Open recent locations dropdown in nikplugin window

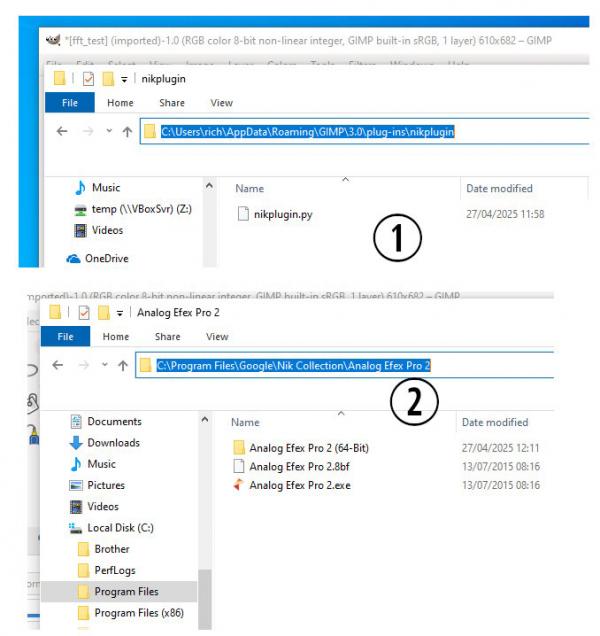click(109, 131)
